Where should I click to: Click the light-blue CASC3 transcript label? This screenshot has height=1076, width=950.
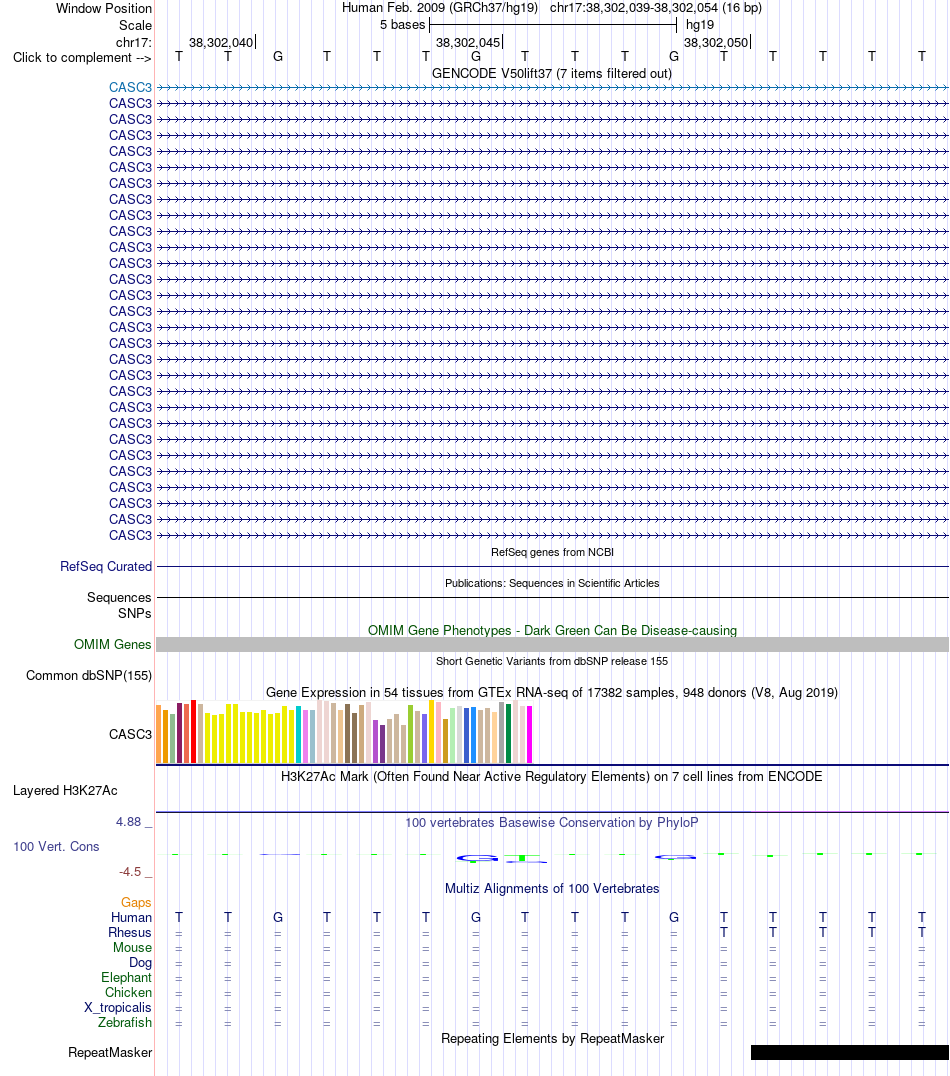[130, 87]
